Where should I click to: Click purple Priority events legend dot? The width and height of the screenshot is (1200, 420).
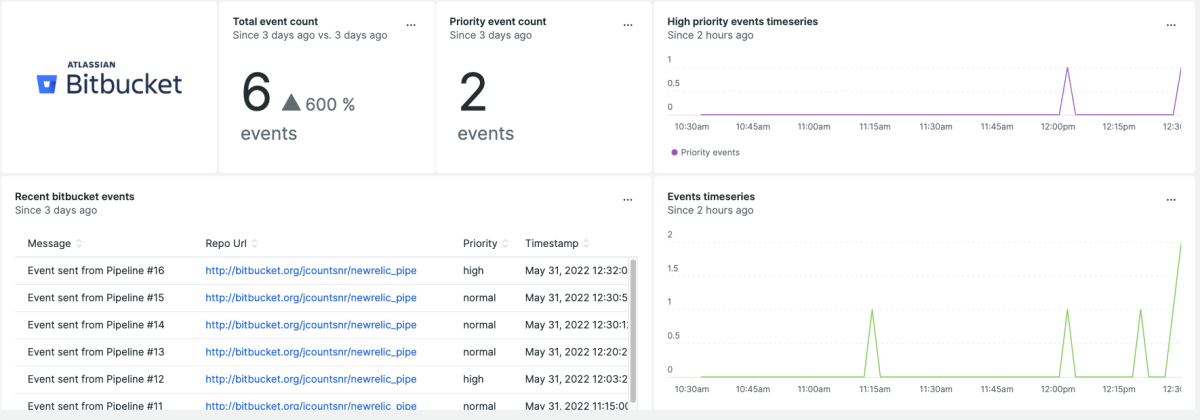point(673,153)
